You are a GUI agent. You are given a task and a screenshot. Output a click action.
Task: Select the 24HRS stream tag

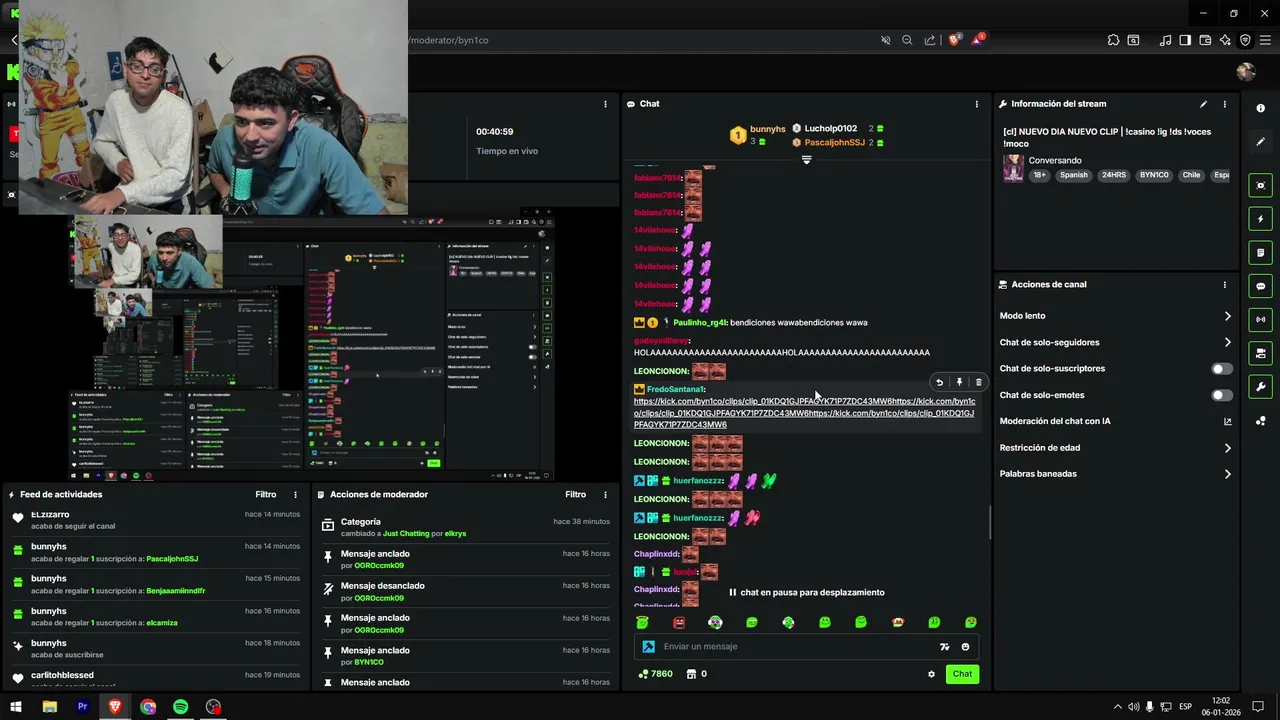[x=1113, y=175]
